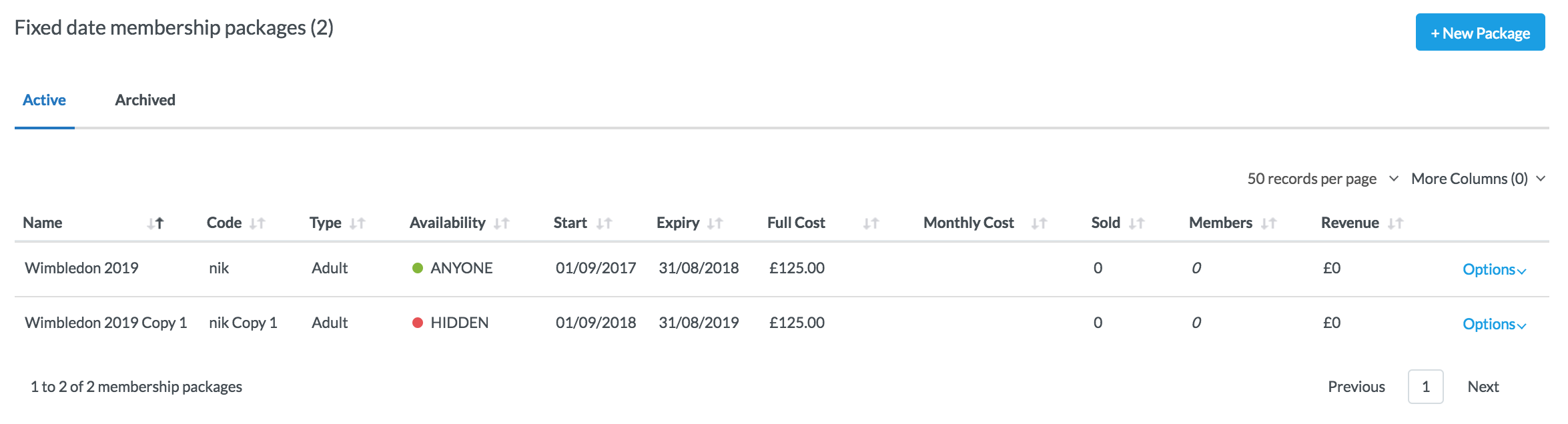Click the Availability sort arrows
Screen dimensions: 1568x424
coord(502,224)
